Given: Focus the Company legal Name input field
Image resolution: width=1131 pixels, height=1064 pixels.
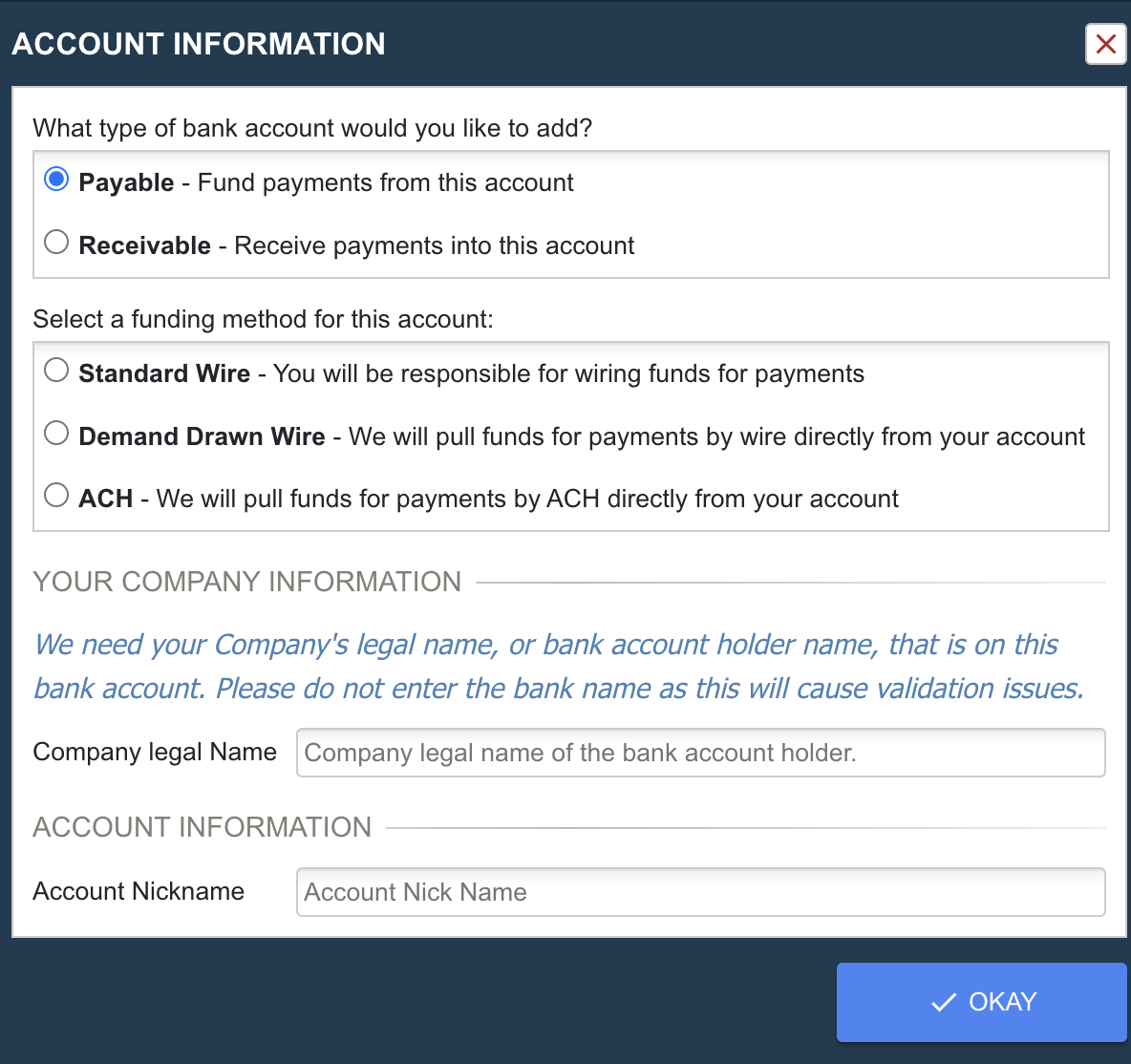Looking at the screenshot, I should 700,753.
